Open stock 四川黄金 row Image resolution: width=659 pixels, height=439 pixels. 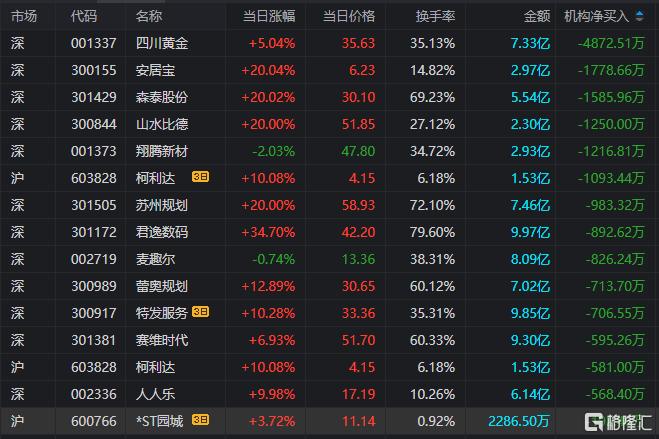pyautogui.click(x=161, y=43)
